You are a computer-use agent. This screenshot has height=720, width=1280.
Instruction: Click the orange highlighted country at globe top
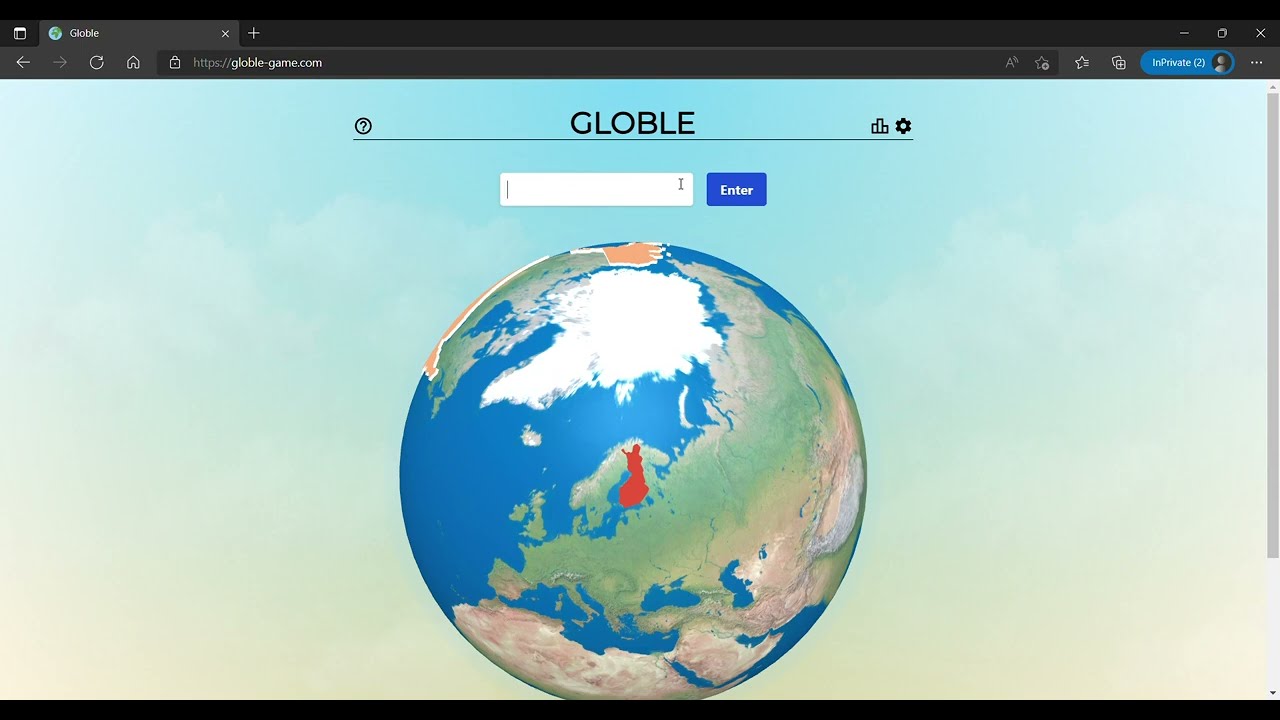point(635,253)
